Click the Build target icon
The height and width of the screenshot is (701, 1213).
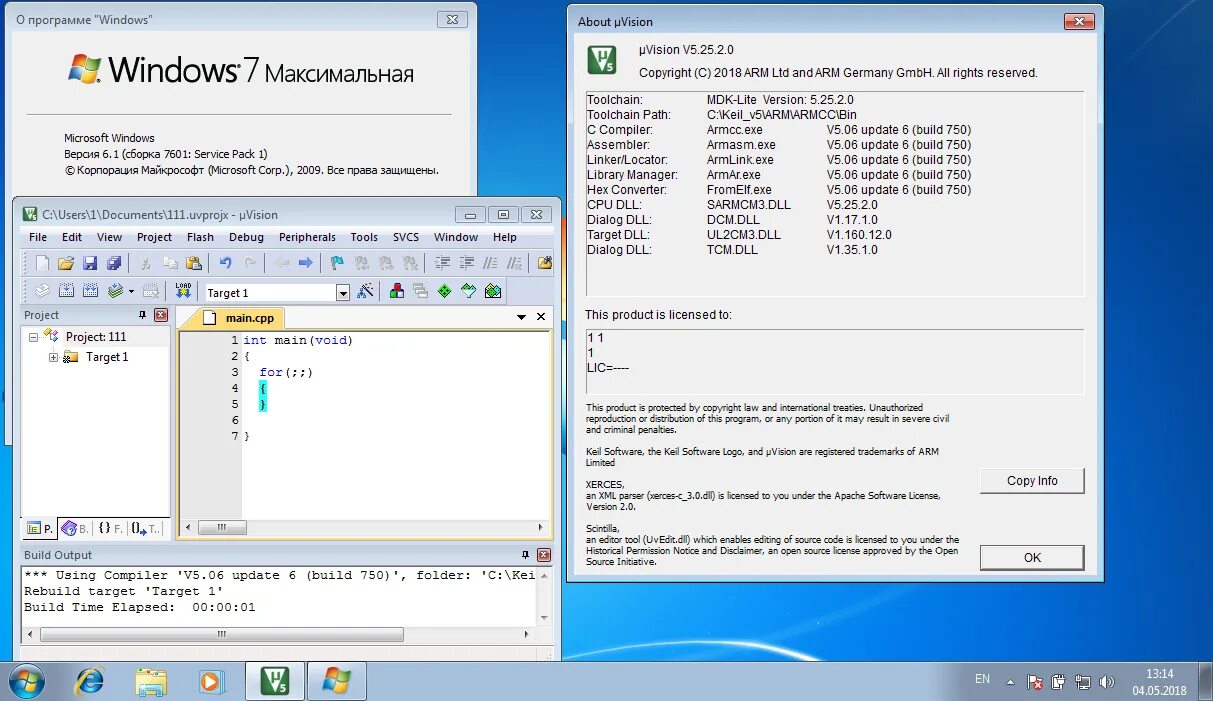[x=66, y=291]
